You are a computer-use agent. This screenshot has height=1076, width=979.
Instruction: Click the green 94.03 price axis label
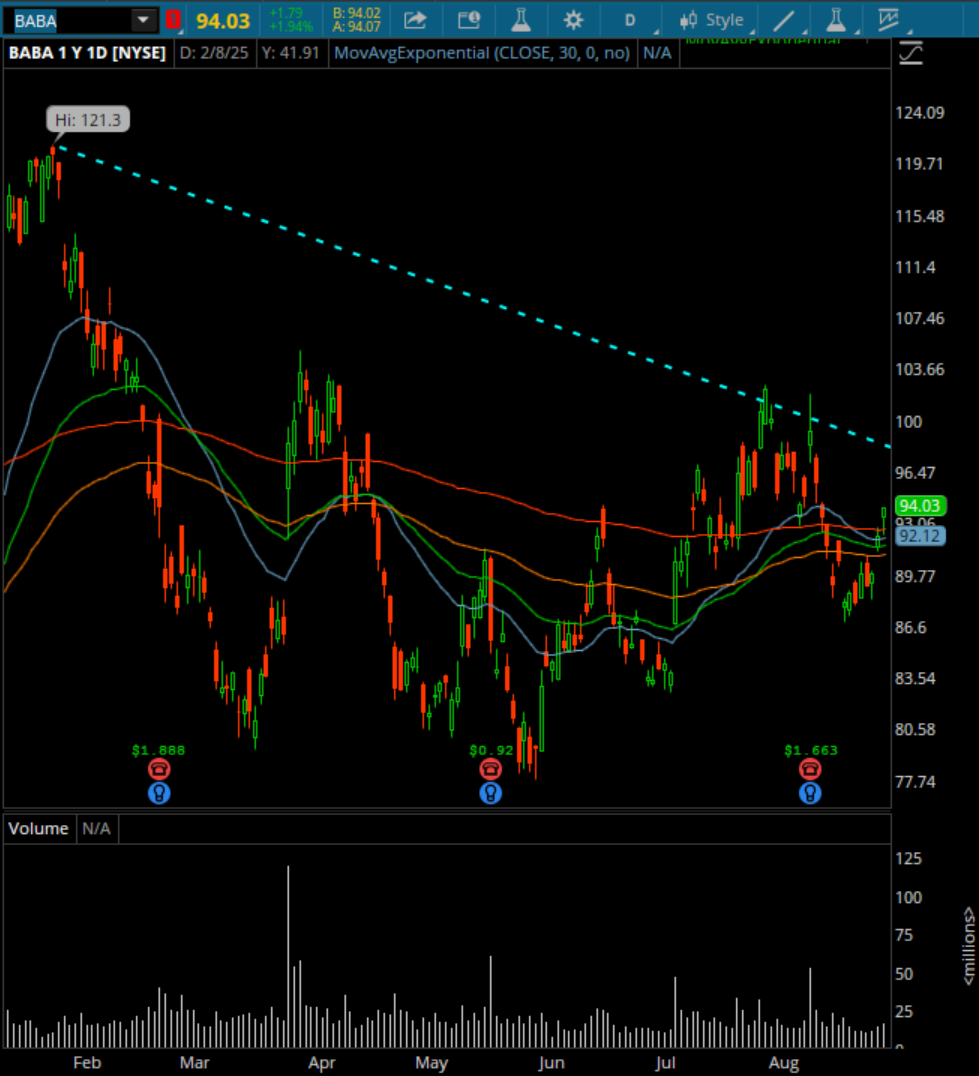click(x=920, y=506)
